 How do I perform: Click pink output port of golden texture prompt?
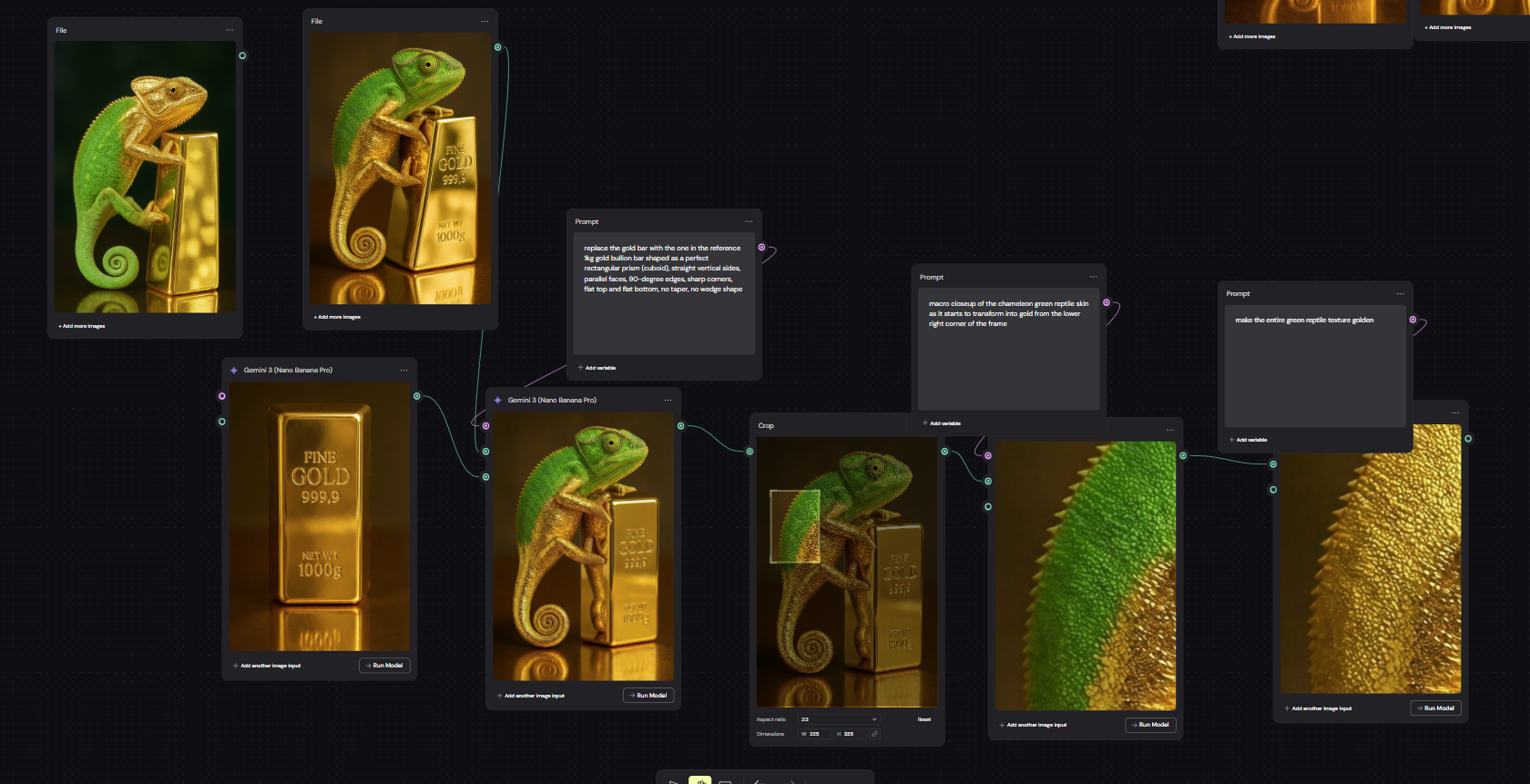point(1413,320)
